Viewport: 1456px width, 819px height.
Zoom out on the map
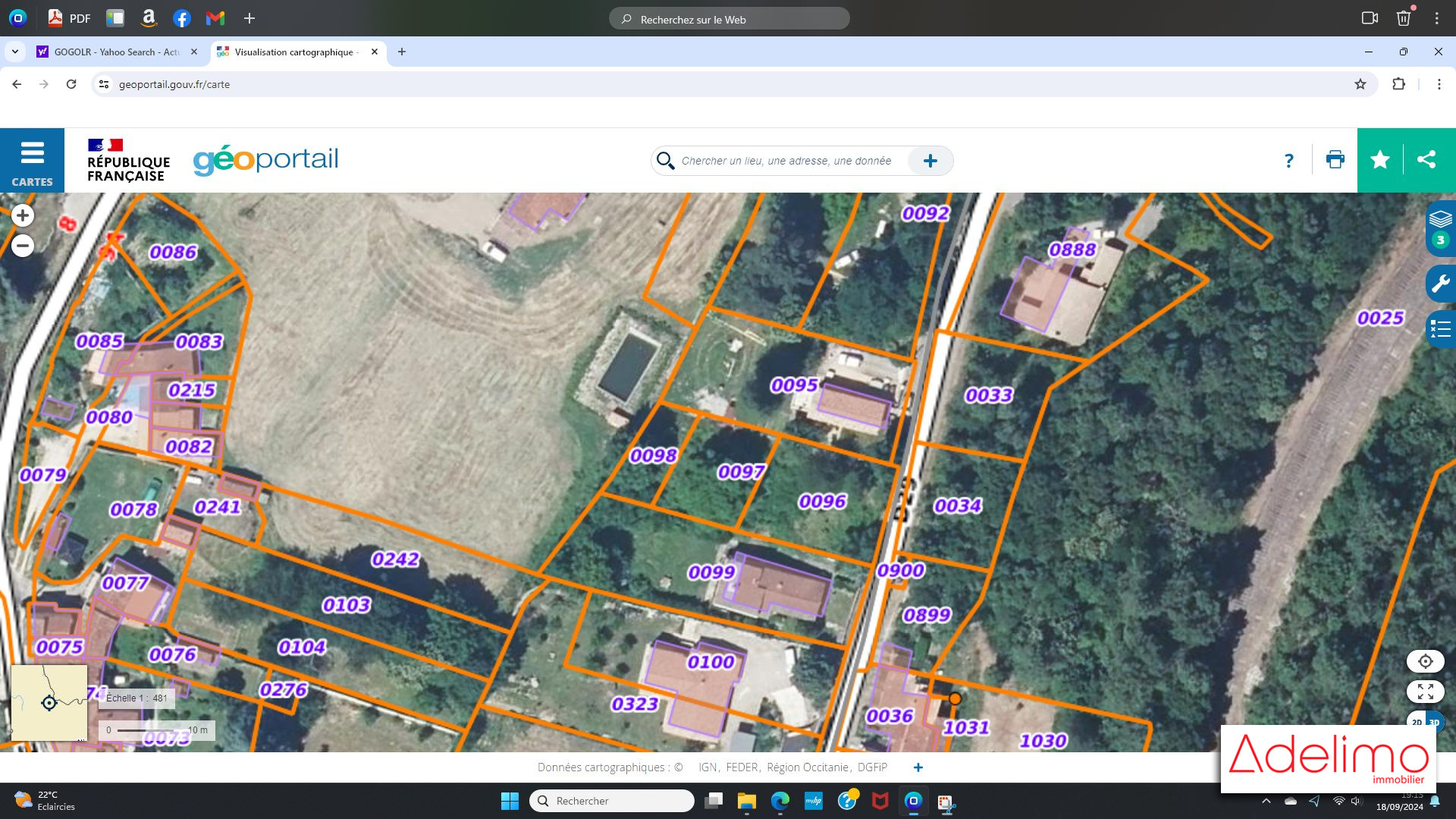(23, 246)
